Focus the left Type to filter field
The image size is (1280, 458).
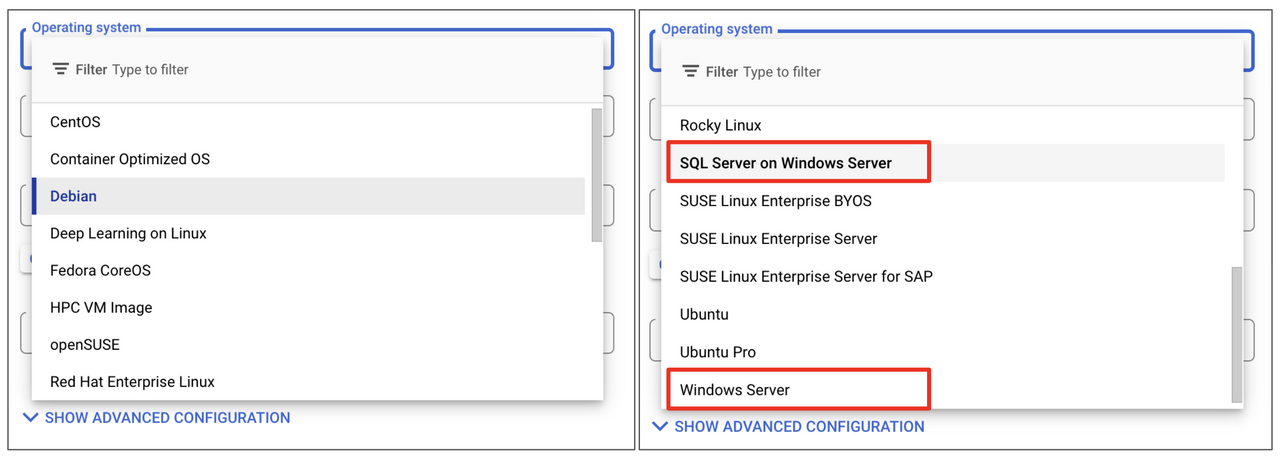pos(150,69)
